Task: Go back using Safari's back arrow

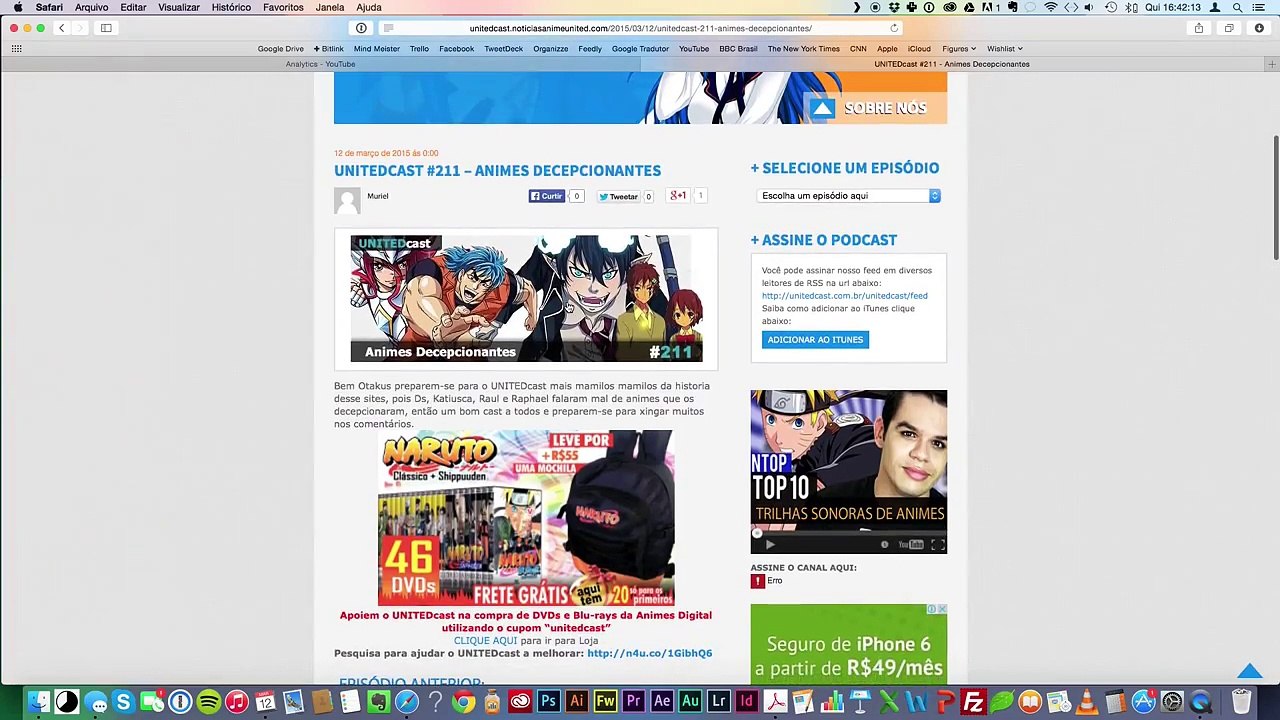Action: point(62,28)
